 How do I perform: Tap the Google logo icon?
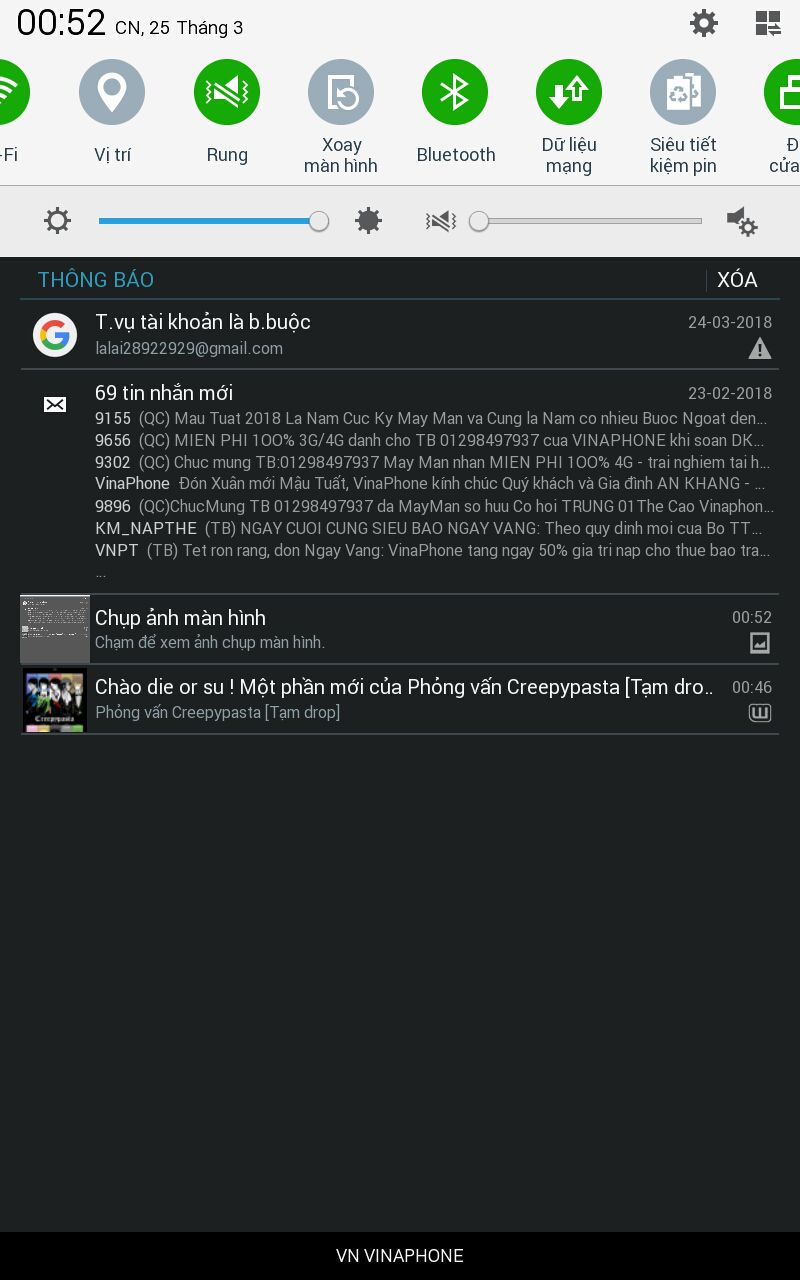tap(55, 335)
